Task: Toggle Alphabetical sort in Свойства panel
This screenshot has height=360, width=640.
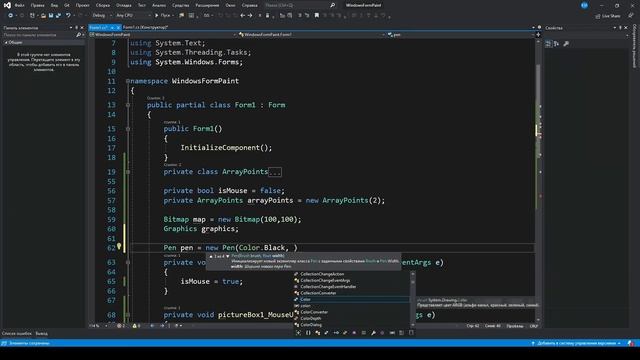Action: pyautogui.click(x=556, y=44)
